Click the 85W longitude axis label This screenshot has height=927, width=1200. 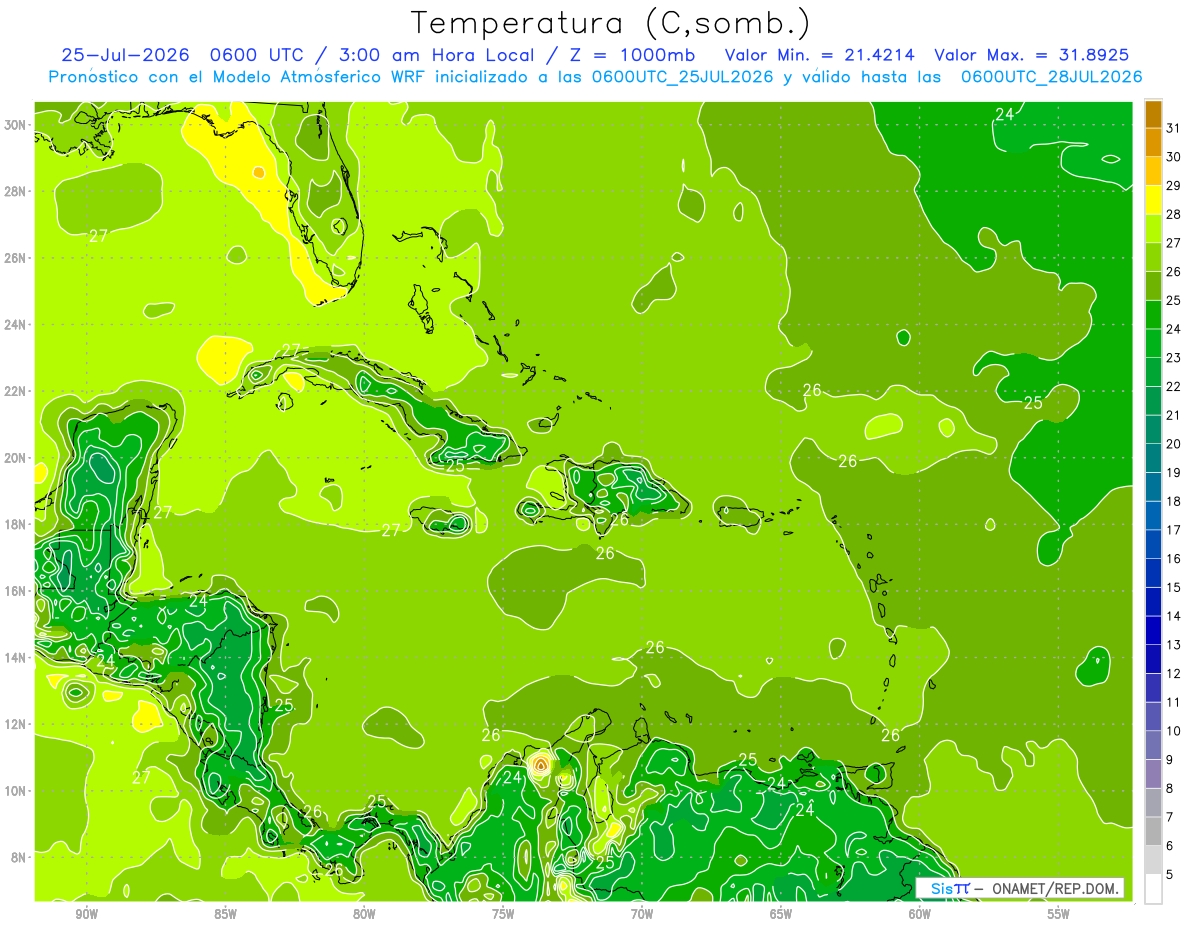pos(225,914)
